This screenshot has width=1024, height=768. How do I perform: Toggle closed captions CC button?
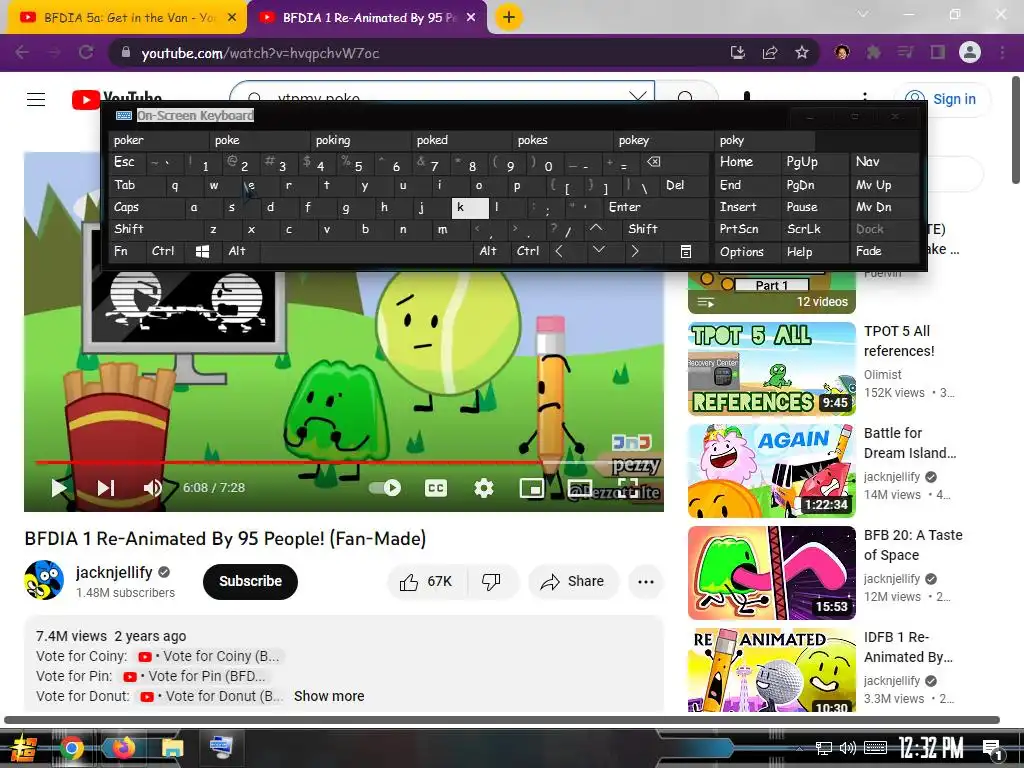tap(436, 488)
